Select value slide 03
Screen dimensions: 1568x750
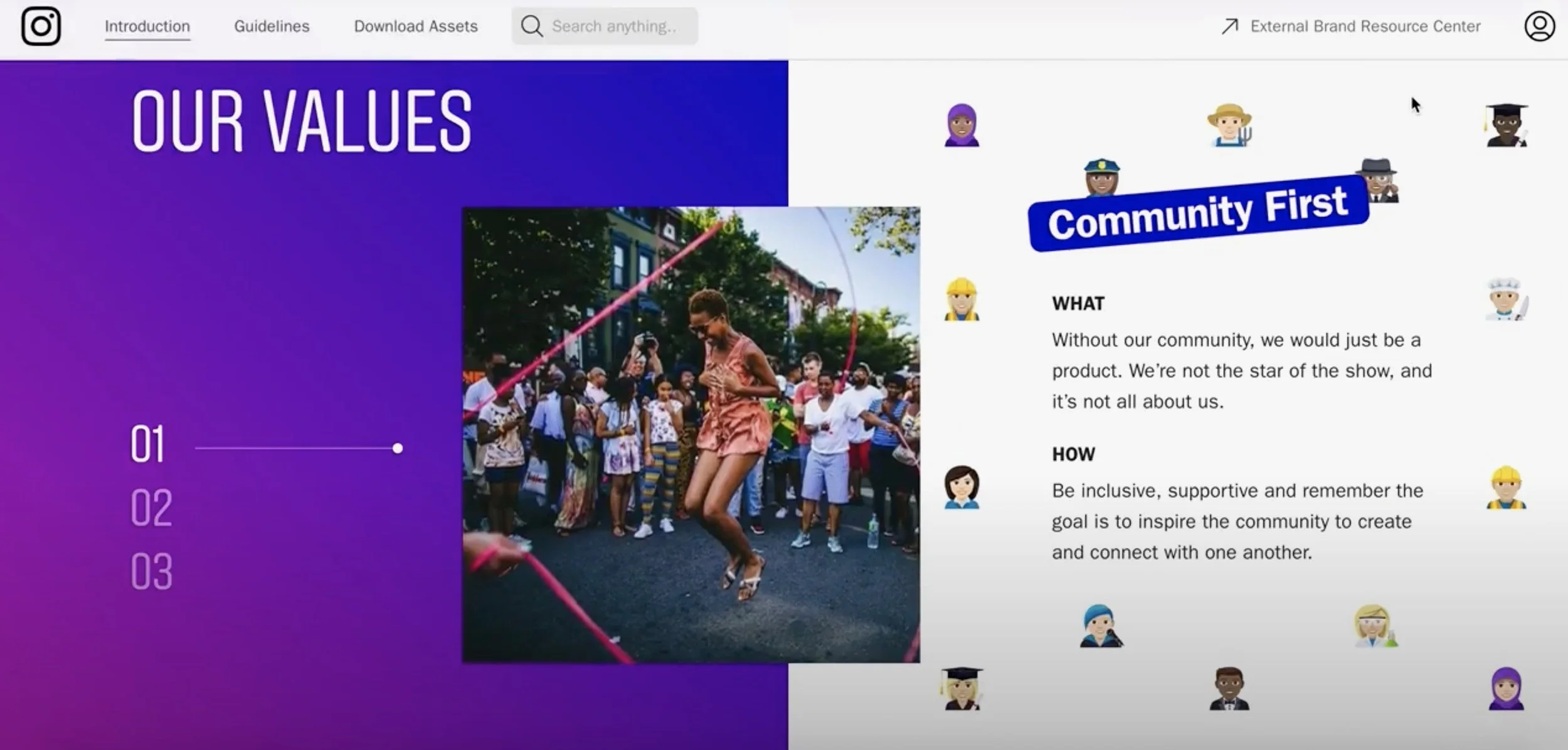click(151, 571)
